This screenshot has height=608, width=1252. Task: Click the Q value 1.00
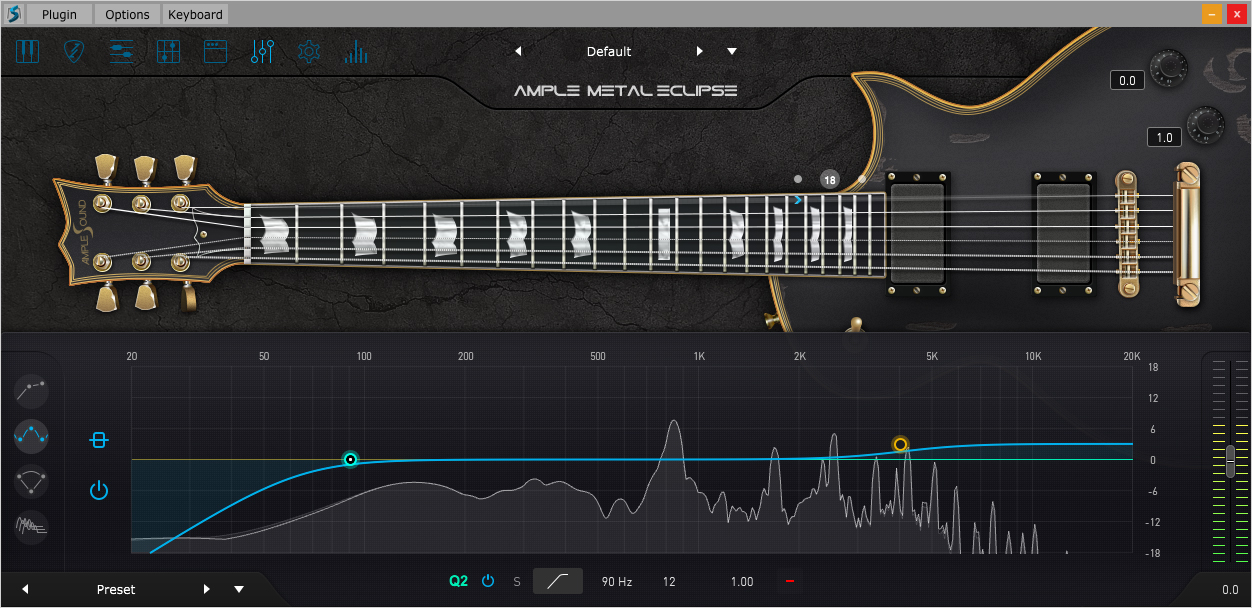coord(742,581)
